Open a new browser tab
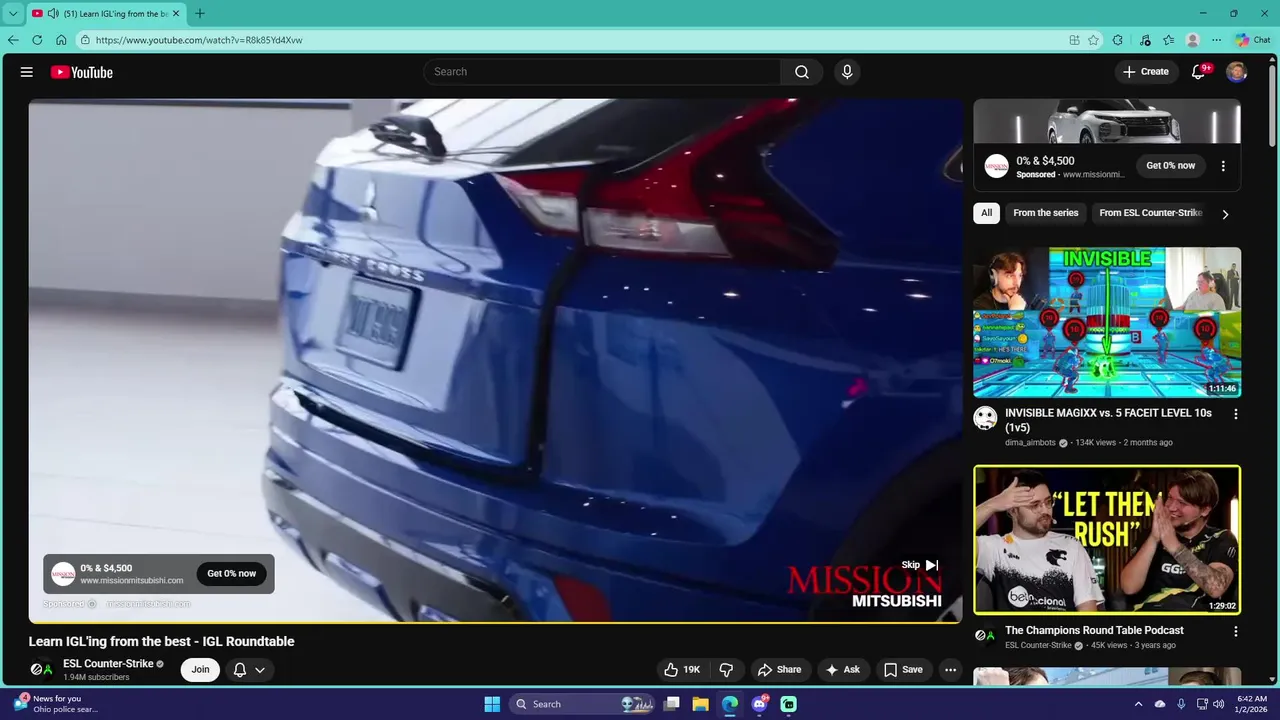 pyautogui.click(x=199, y=13)
